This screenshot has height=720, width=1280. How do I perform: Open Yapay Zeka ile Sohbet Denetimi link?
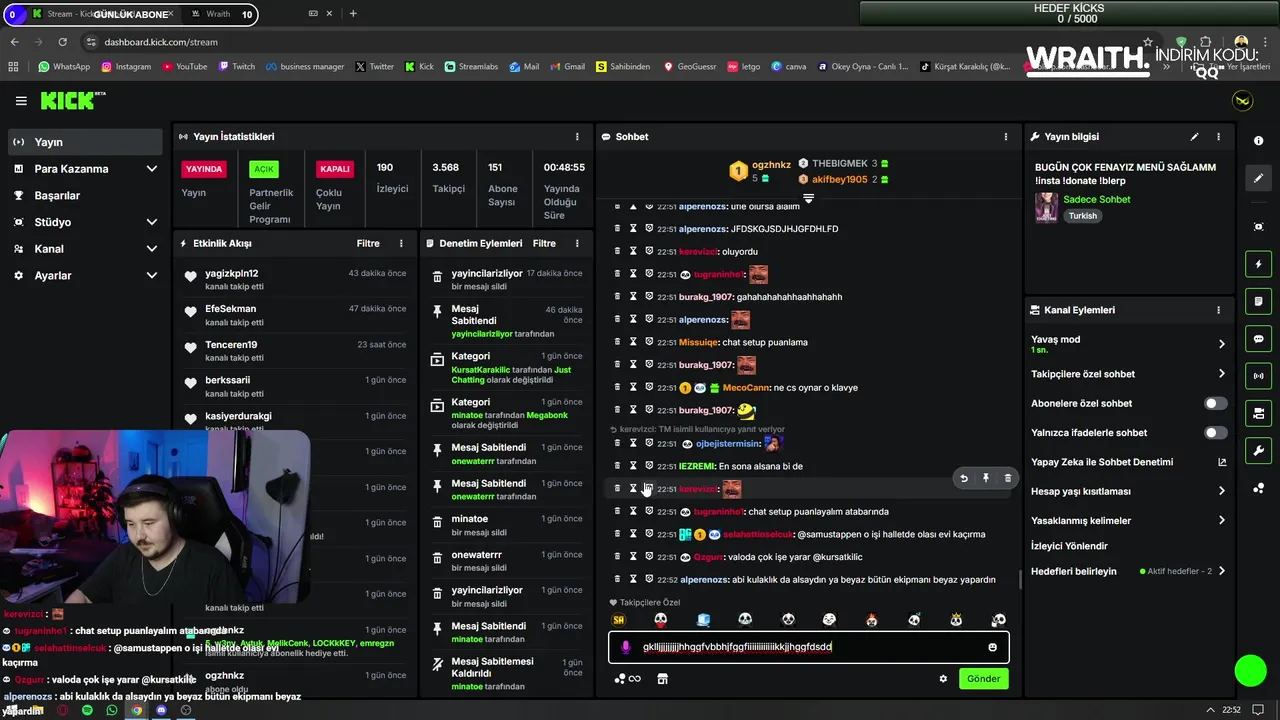click(1128, 462)
